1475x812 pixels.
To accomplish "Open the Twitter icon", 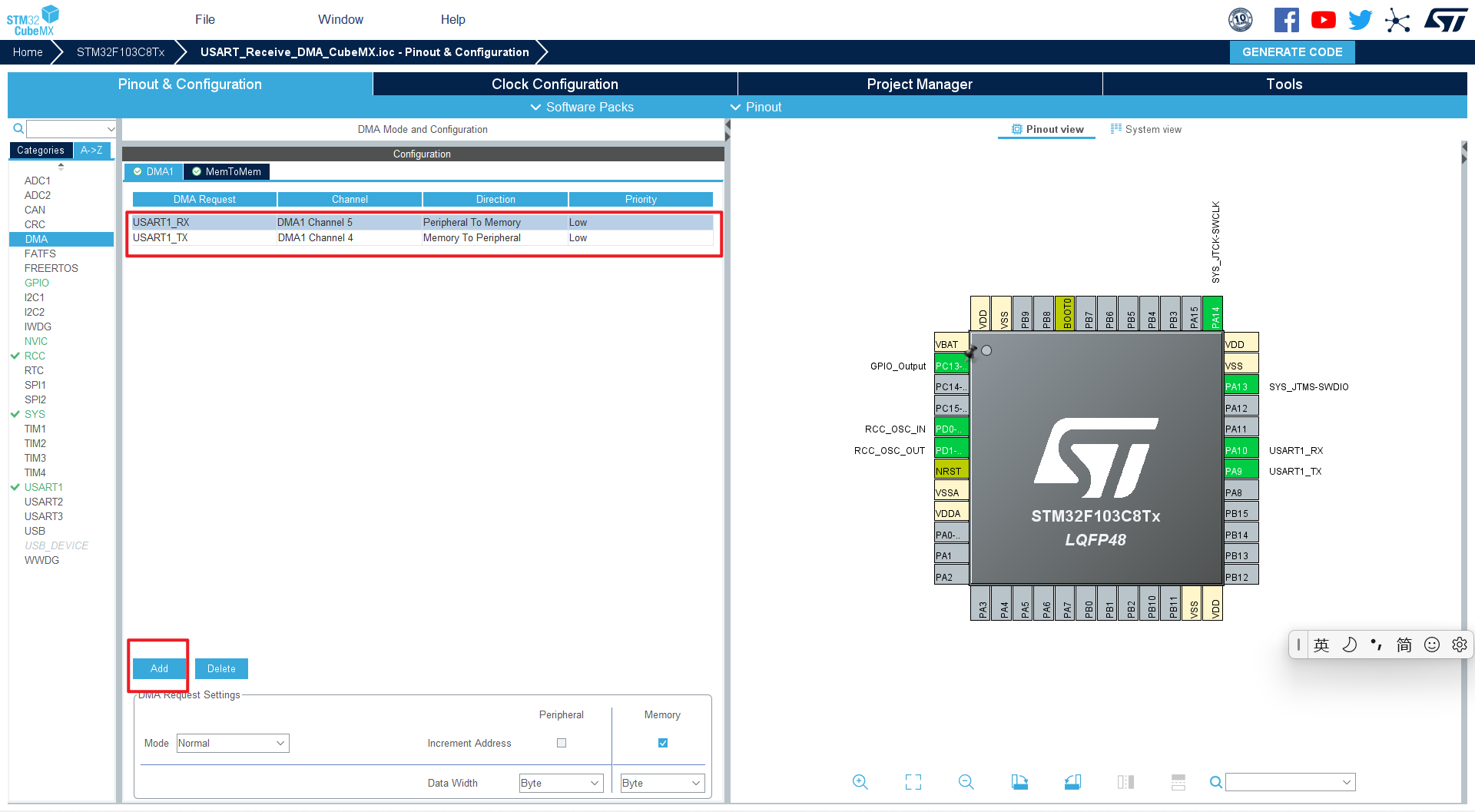I will point(1360,20).
